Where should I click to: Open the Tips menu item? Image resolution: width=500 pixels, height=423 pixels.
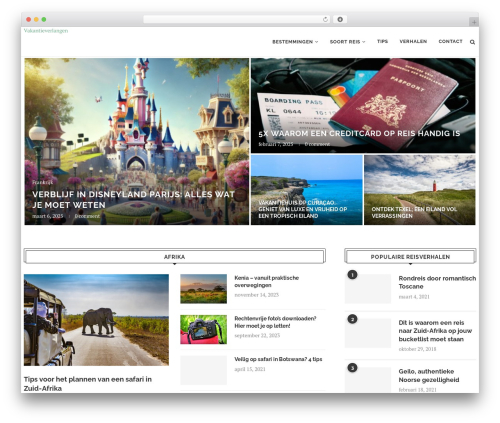[382, 41]
